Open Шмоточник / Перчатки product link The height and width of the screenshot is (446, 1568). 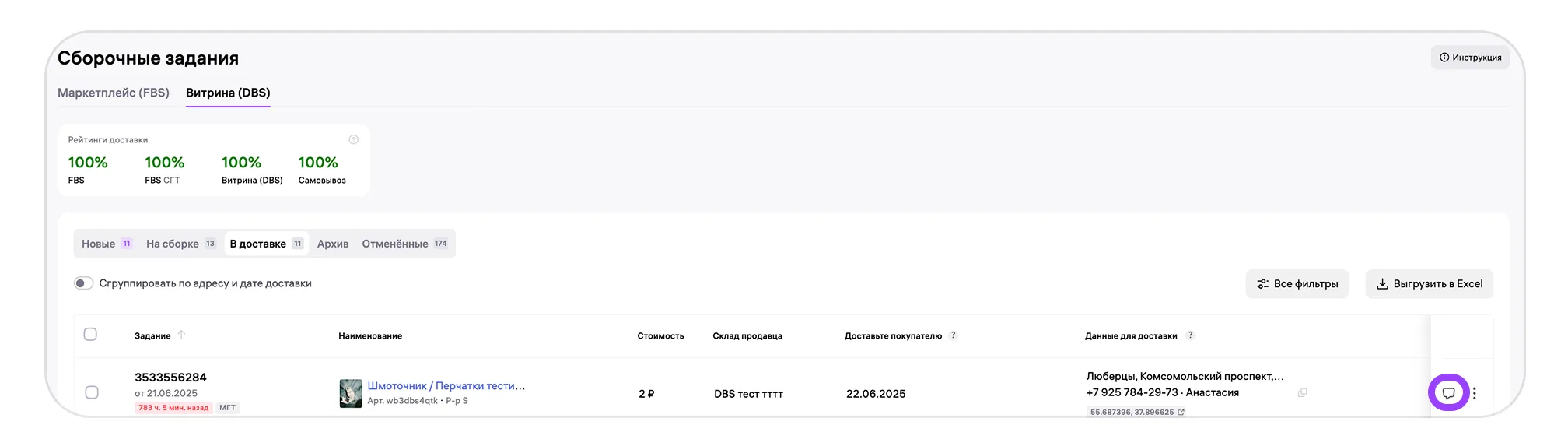[x=446, y=386]
